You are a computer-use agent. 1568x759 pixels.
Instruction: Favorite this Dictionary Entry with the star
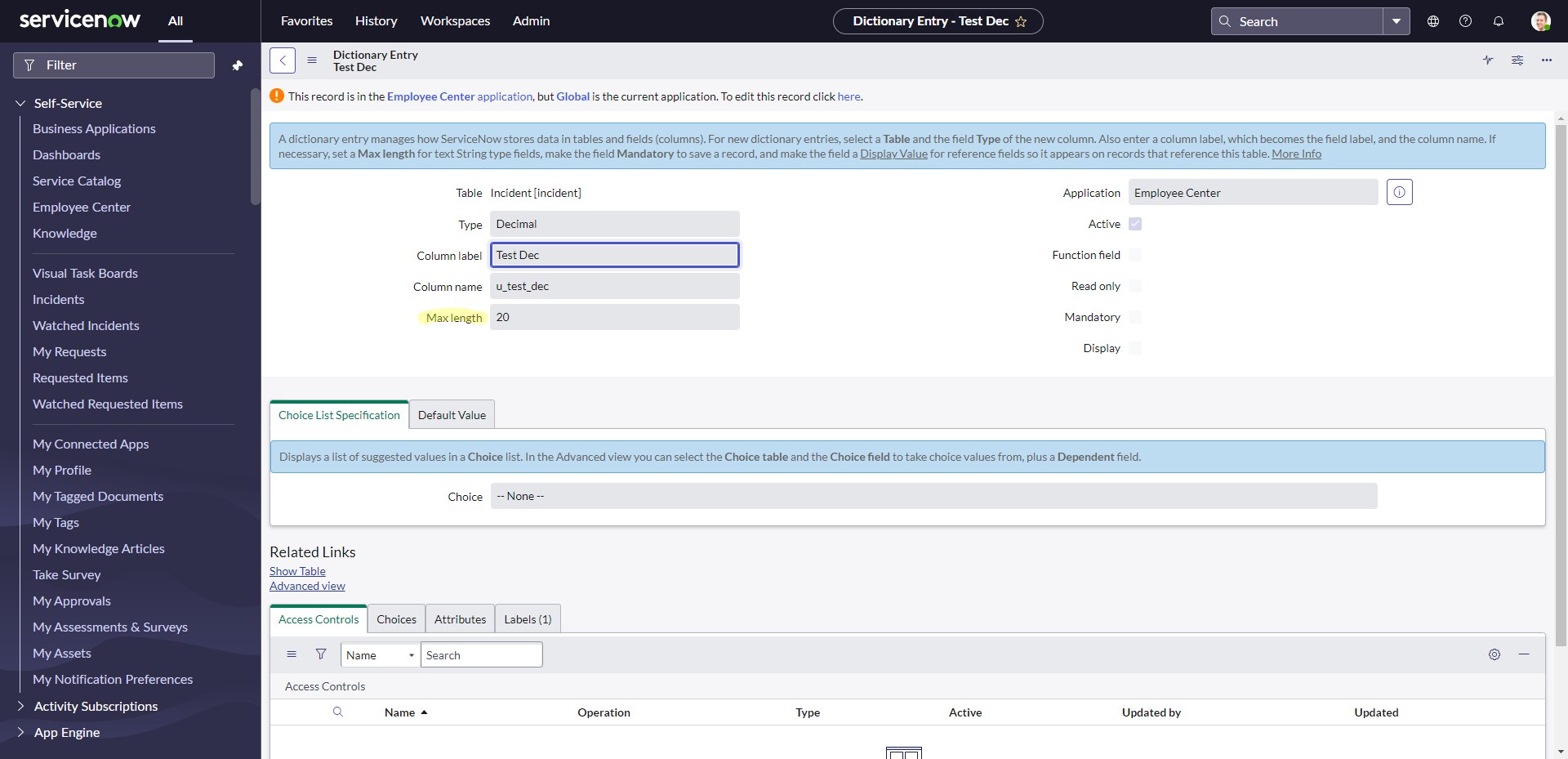coord(1021,22)
